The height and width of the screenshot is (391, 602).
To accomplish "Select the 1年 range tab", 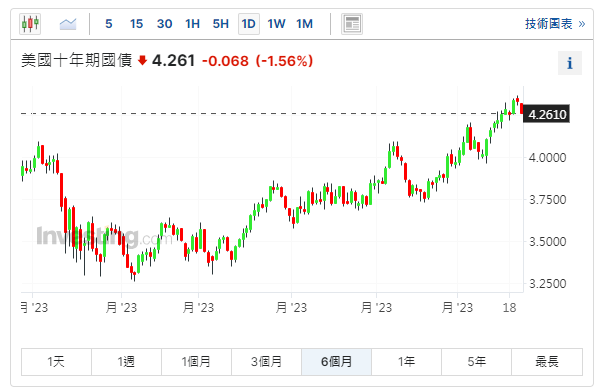I will [406, 362].
